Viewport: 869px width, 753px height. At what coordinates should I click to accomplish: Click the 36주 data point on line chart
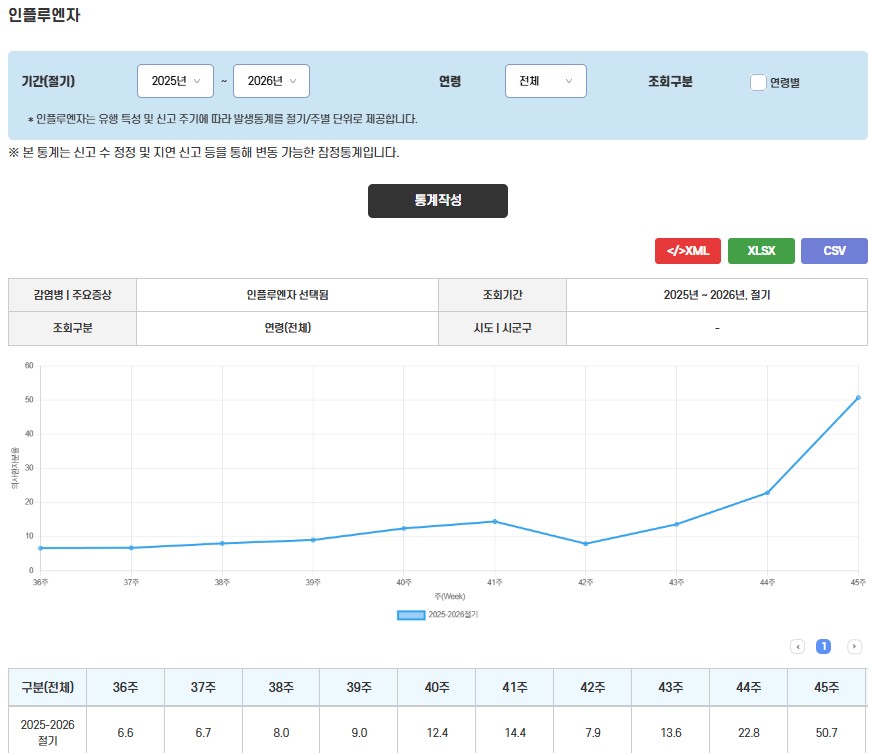(40, 548)
